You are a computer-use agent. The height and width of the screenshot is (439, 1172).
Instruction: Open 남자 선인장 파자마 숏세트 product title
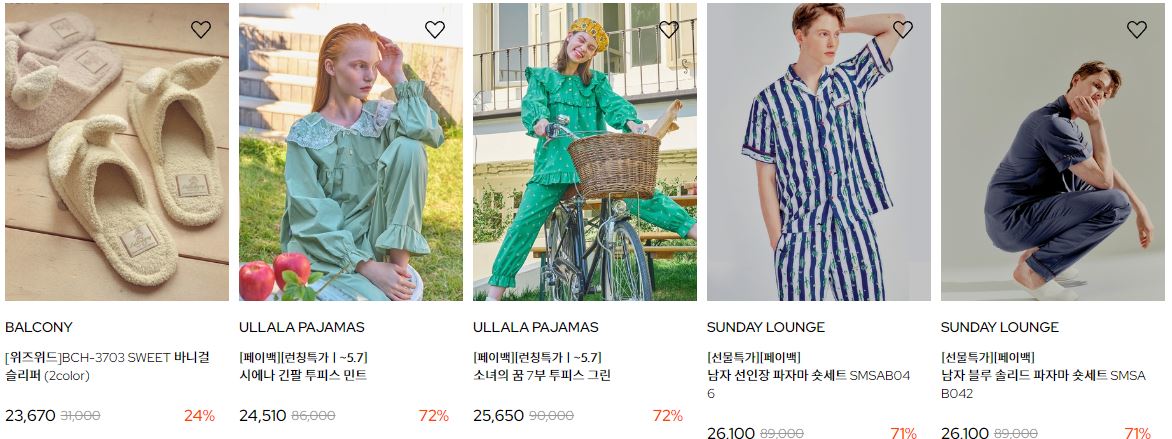(809, 384)
